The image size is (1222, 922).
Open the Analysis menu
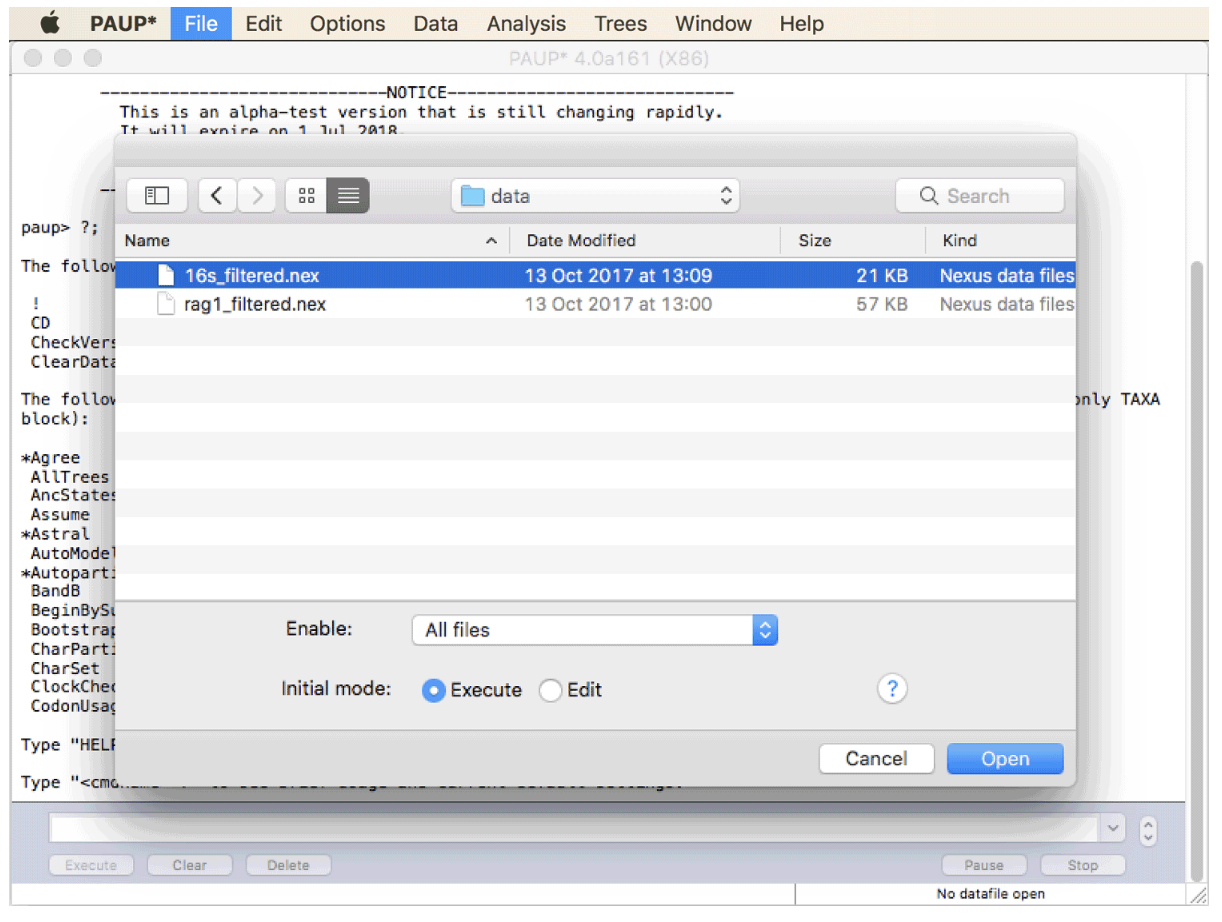pos(526,23)
